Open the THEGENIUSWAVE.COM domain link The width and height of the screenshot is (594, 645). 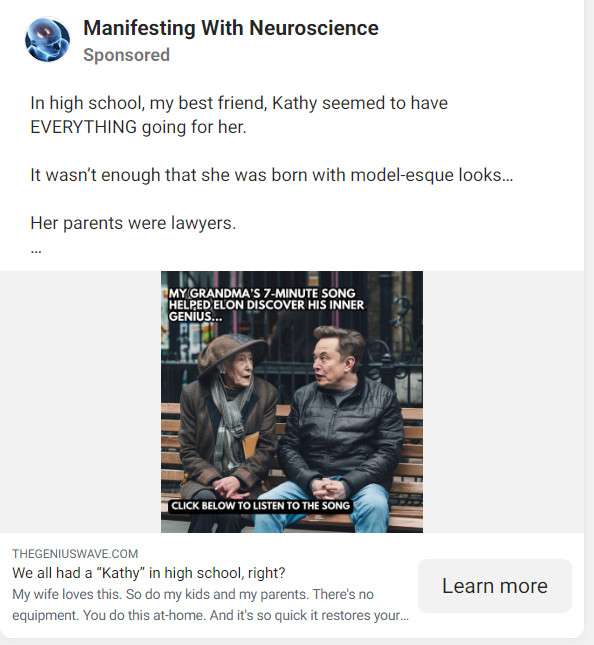75,554
